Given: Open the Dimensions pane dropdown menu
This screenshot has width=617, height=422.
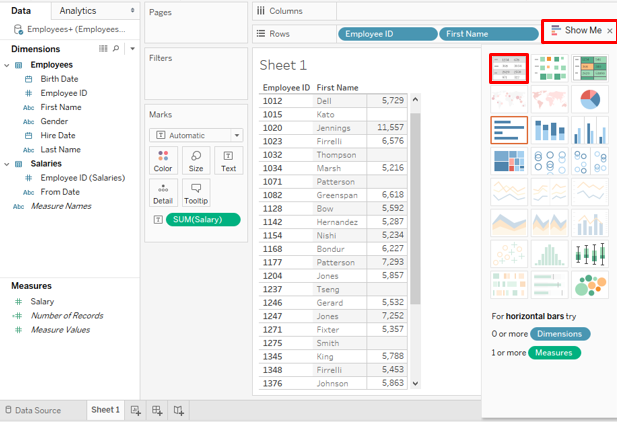Looking at the screenshot, I should (x=133, y=48).
